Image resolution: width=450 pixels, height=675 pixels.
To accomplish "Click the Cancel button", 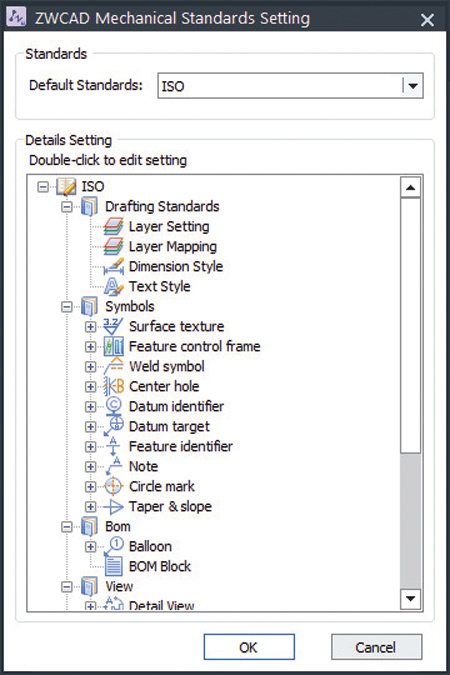I will pyautogui.click(x=376, y=647).
